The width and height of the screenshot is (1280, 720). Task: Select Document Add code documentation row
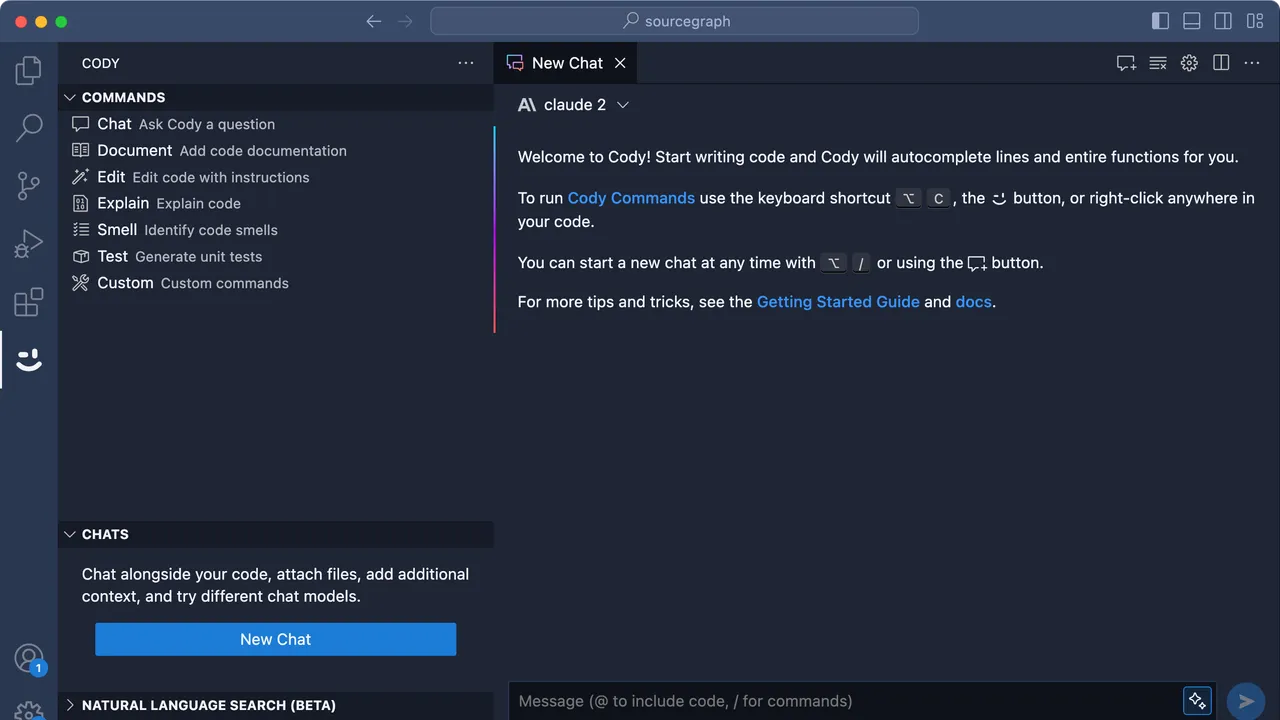pyautogui.click(x=276, y=150)
